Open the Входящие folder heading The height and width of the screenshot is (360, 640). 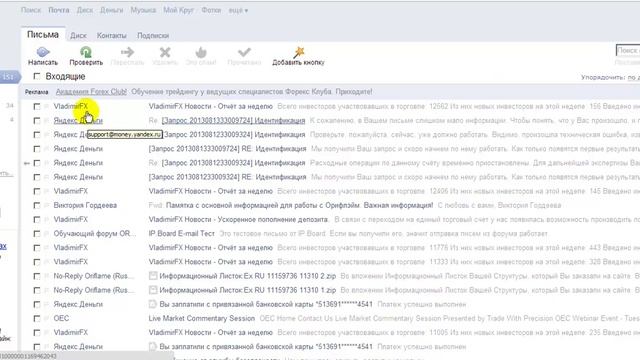coord(65,76)
